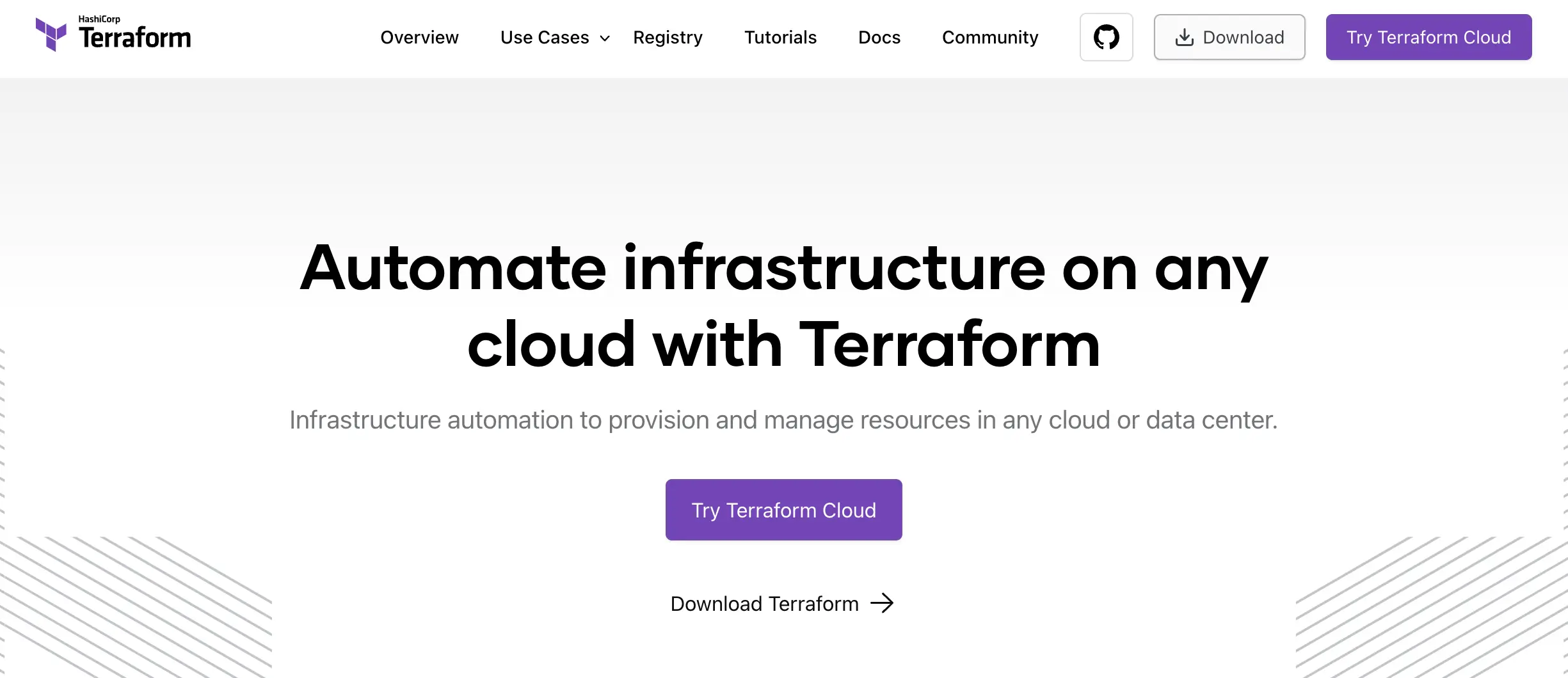Image resolution: width=1568 pixels, height=678 pixels.
Task: Open the Docs navigation item
Action: pos(879,38)
